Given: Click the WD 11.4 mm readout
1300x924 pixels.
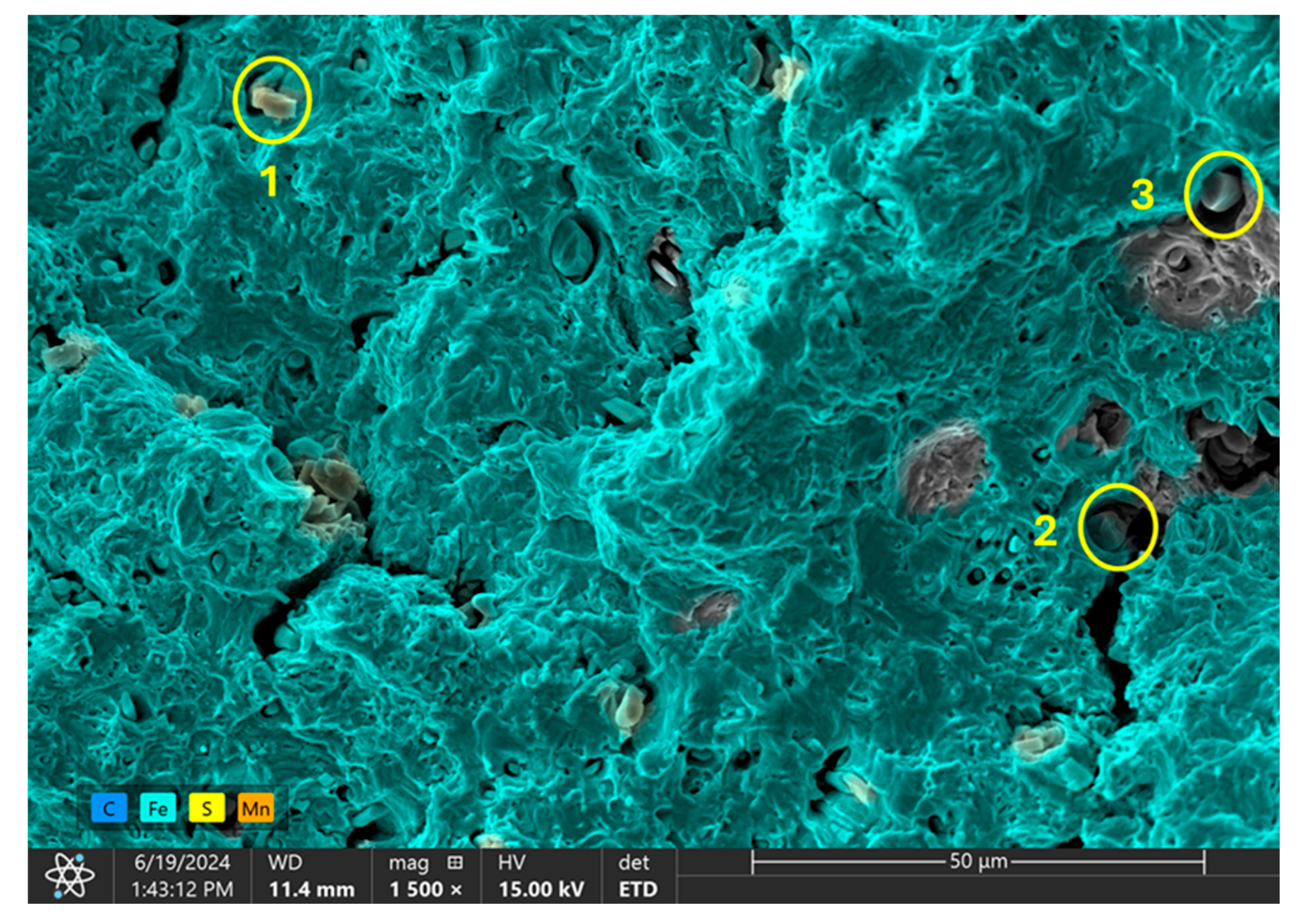Looking at the screenshot, I should 312,889.
